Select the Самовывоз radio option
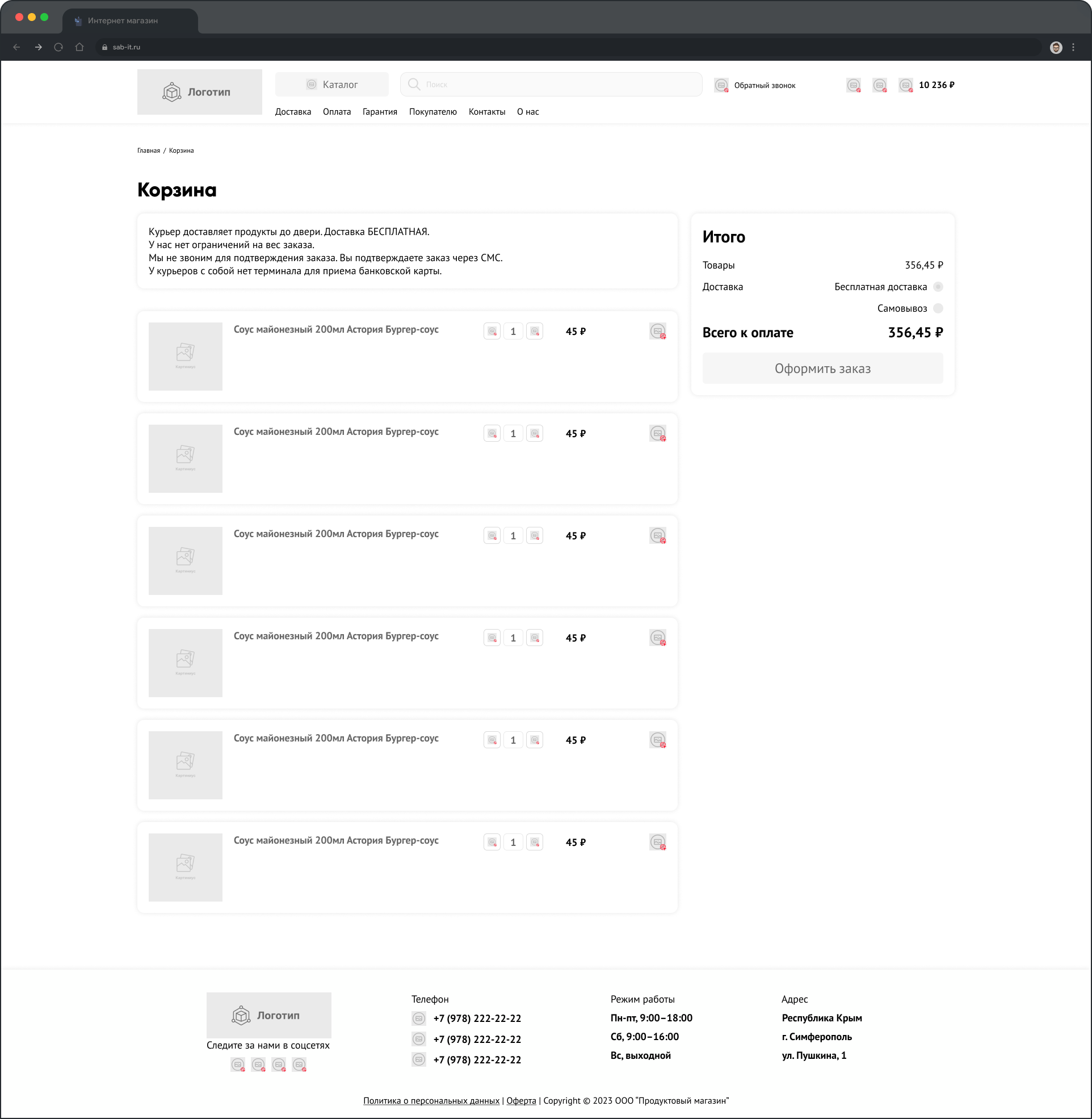 pyautogui.click(x=938, y=309)
